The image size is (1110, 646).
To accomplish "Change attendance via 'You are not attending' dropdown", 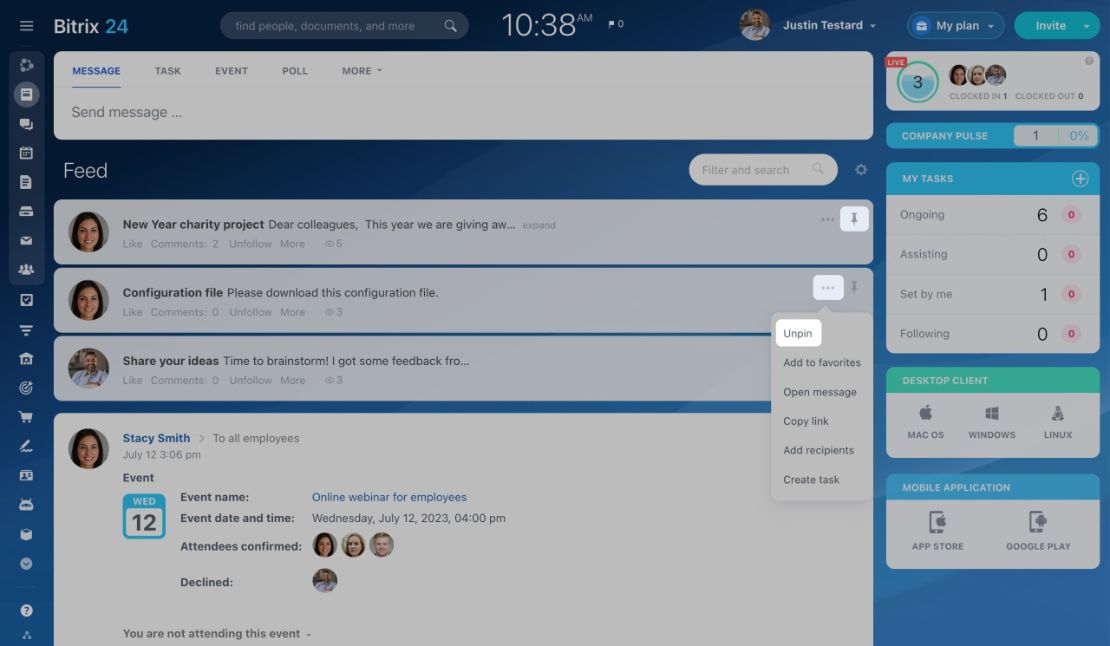I will 217,634.
